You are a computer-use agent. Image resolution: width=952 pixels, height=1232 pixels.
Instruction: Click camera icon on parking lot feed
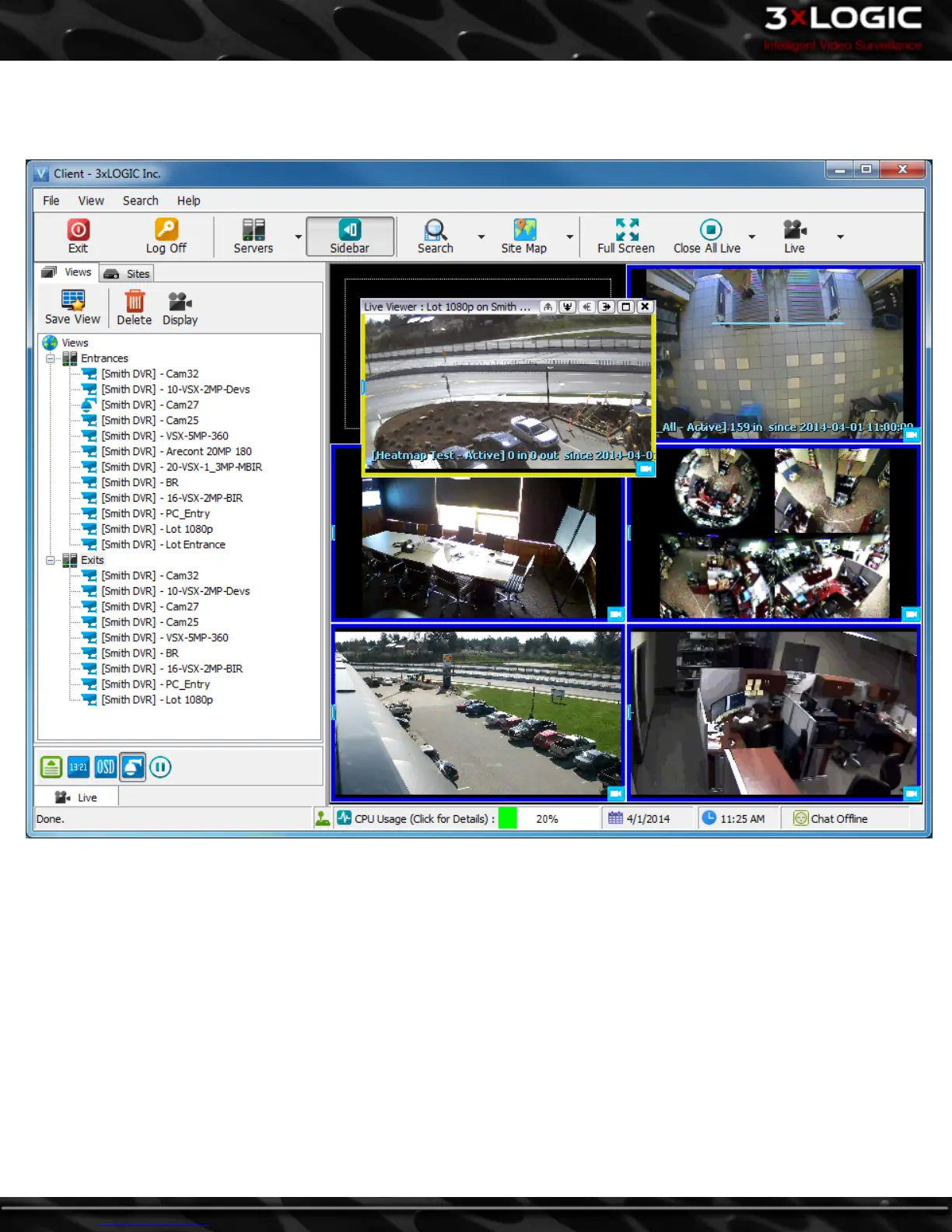[x=616, y=793]
